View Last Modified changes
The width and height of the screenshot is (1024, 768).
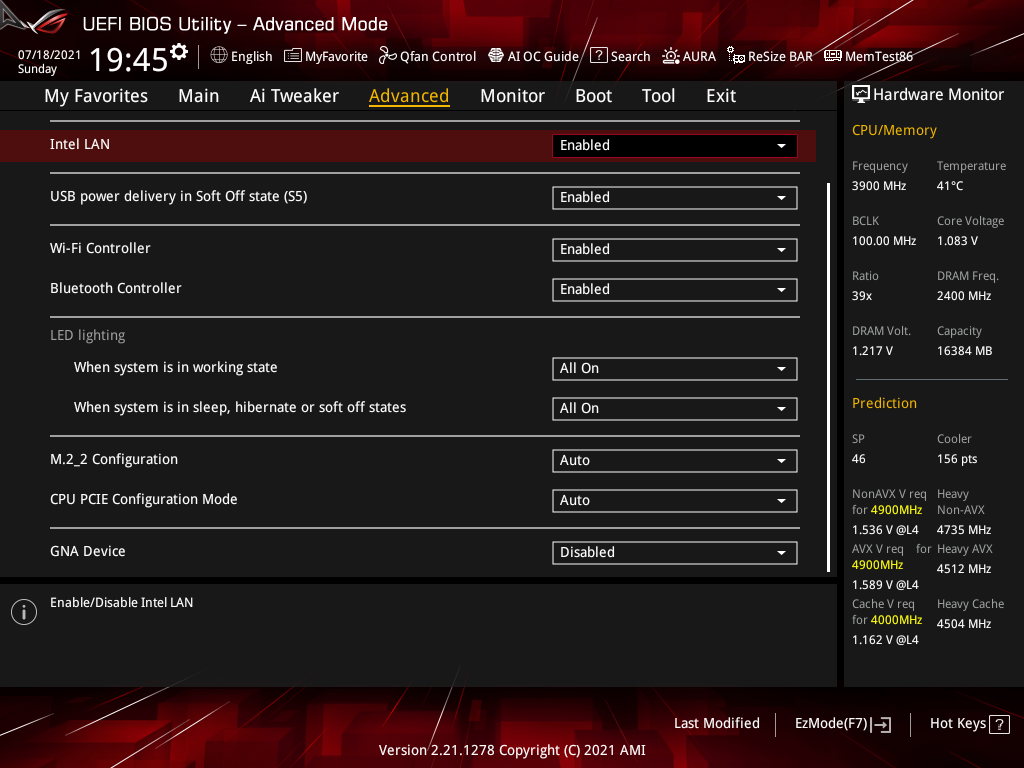716,723
